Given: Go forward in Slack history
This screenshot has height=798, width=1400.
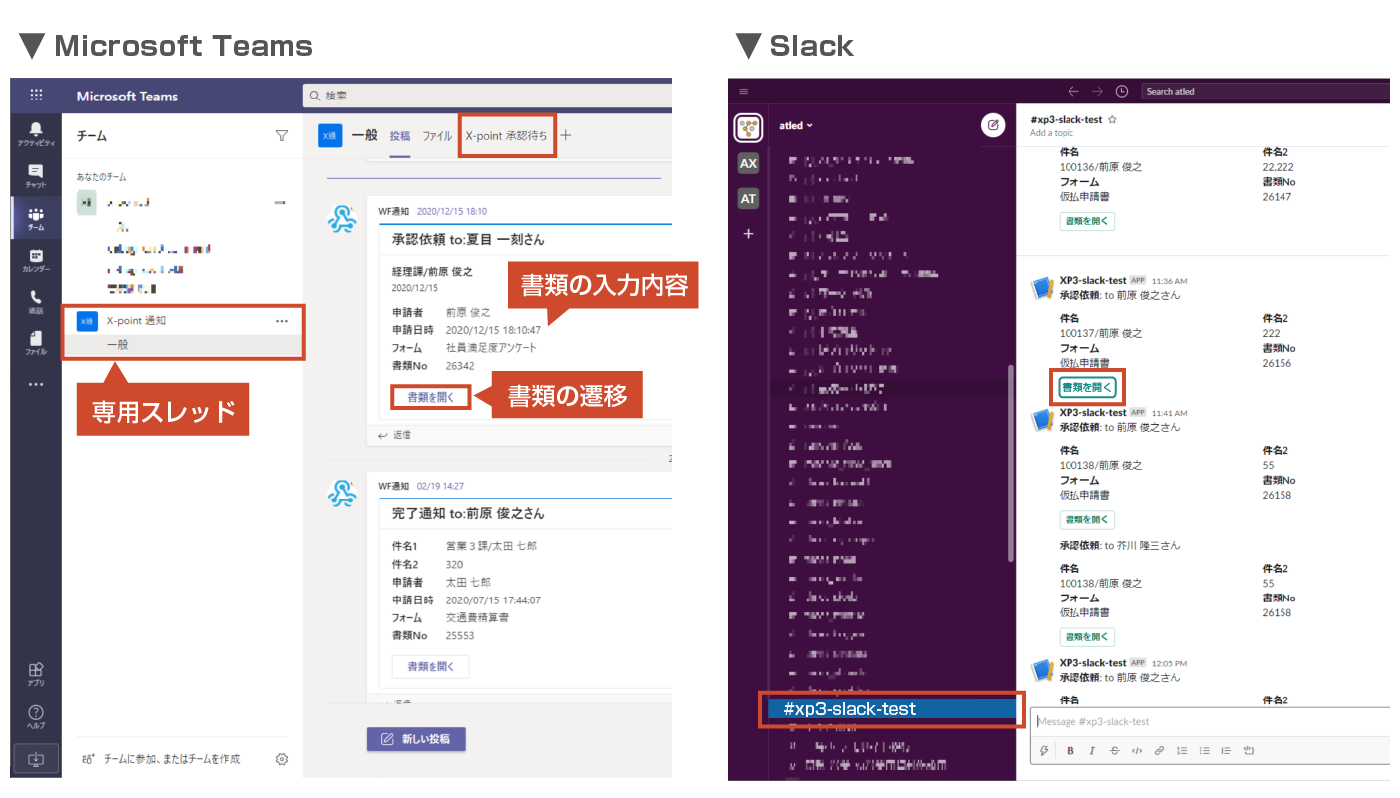Looking at the screenshot, I should (1097, 91).
